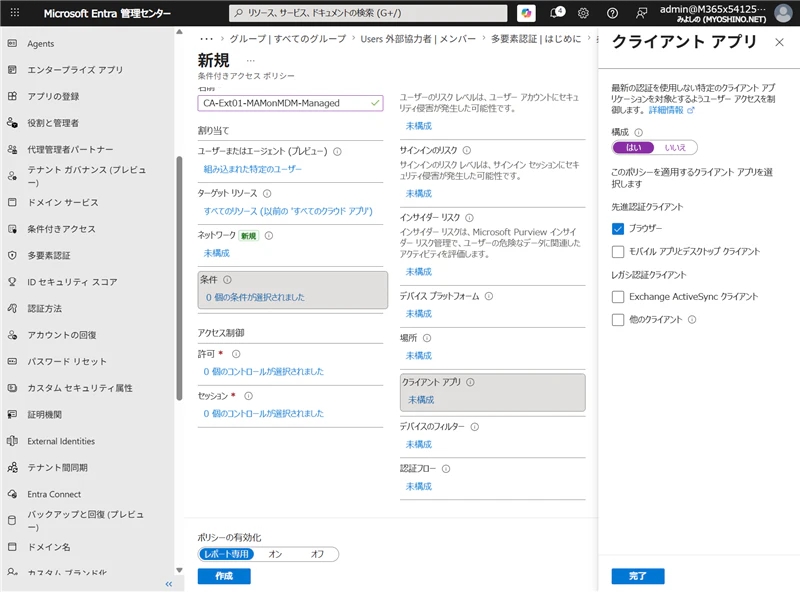Focus the top resource search box
Screen dimensions: 800x592
368,13
